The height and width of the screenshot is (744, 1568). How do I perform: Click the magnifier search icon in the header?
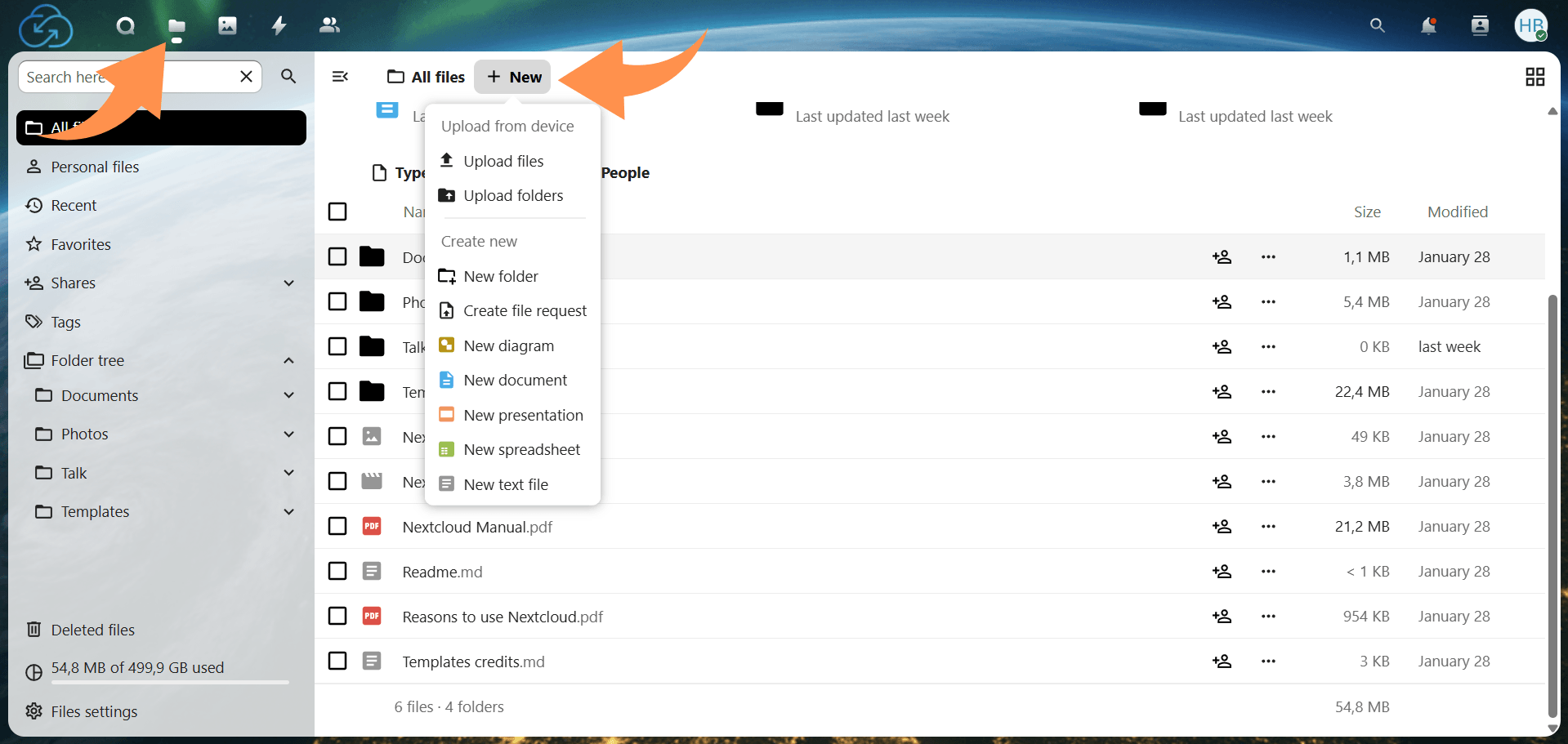click(x=1377, y=25)
